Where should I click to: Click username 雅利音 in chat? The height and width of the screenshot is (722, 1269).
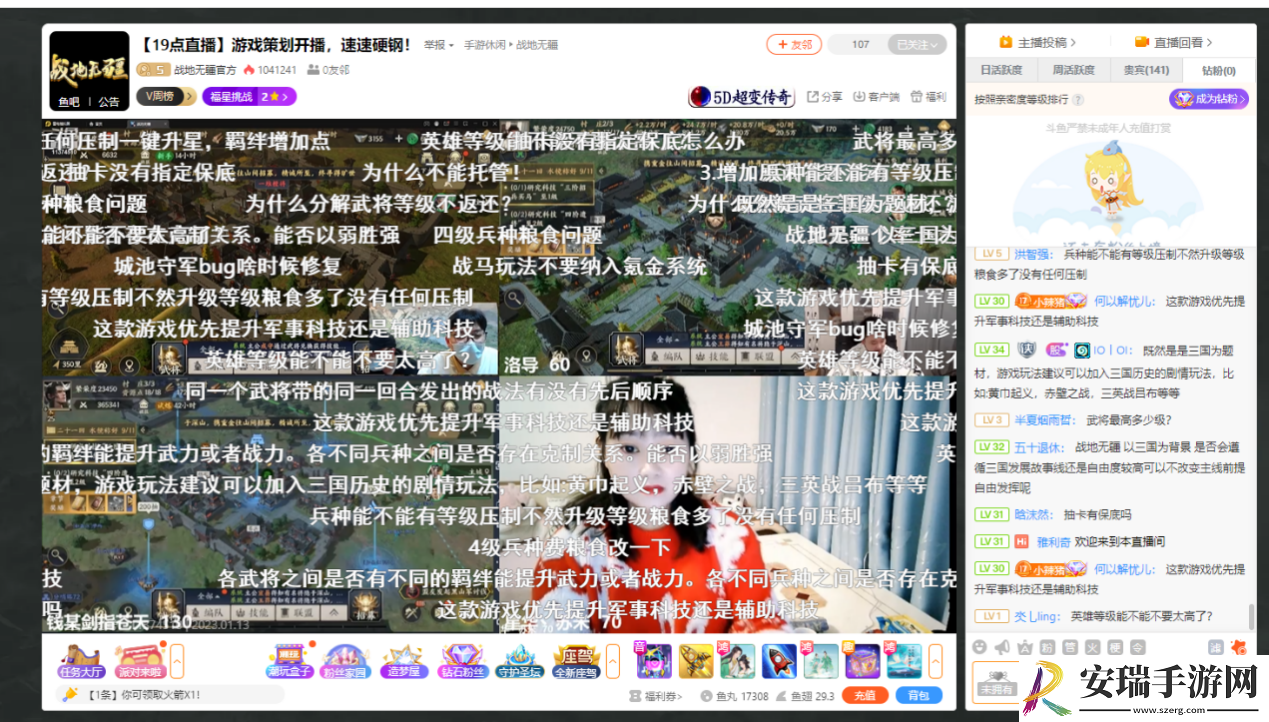[x=1055, y=541]
